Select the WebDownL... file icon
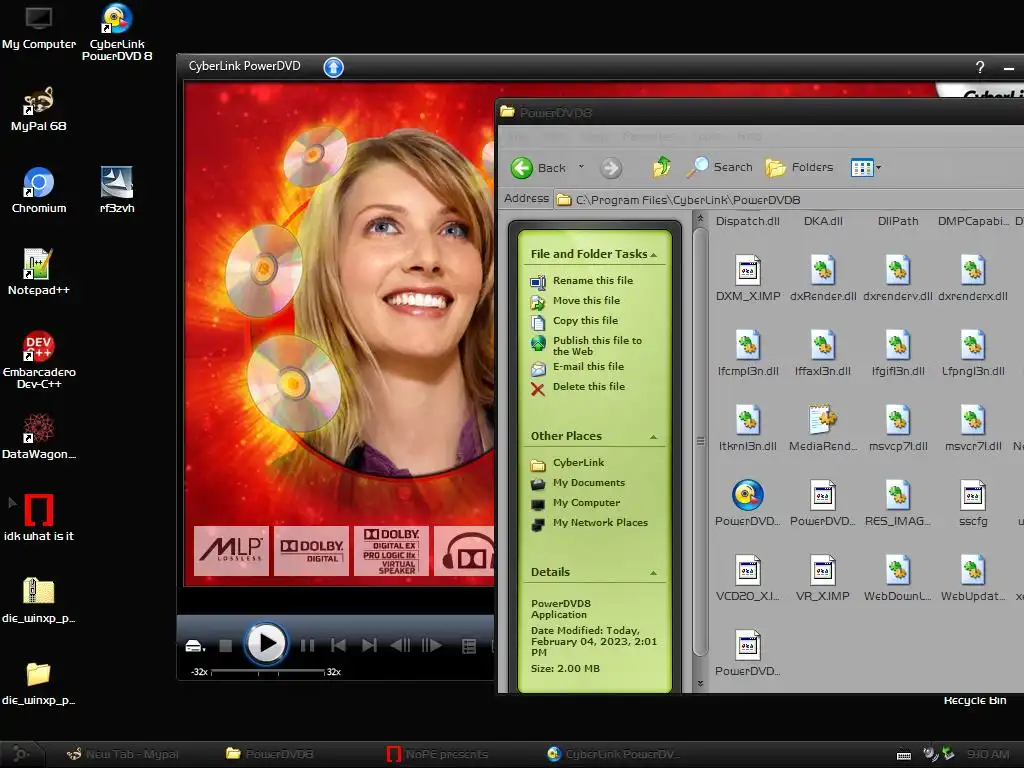The image size is (1024, 768). [898, 570]
